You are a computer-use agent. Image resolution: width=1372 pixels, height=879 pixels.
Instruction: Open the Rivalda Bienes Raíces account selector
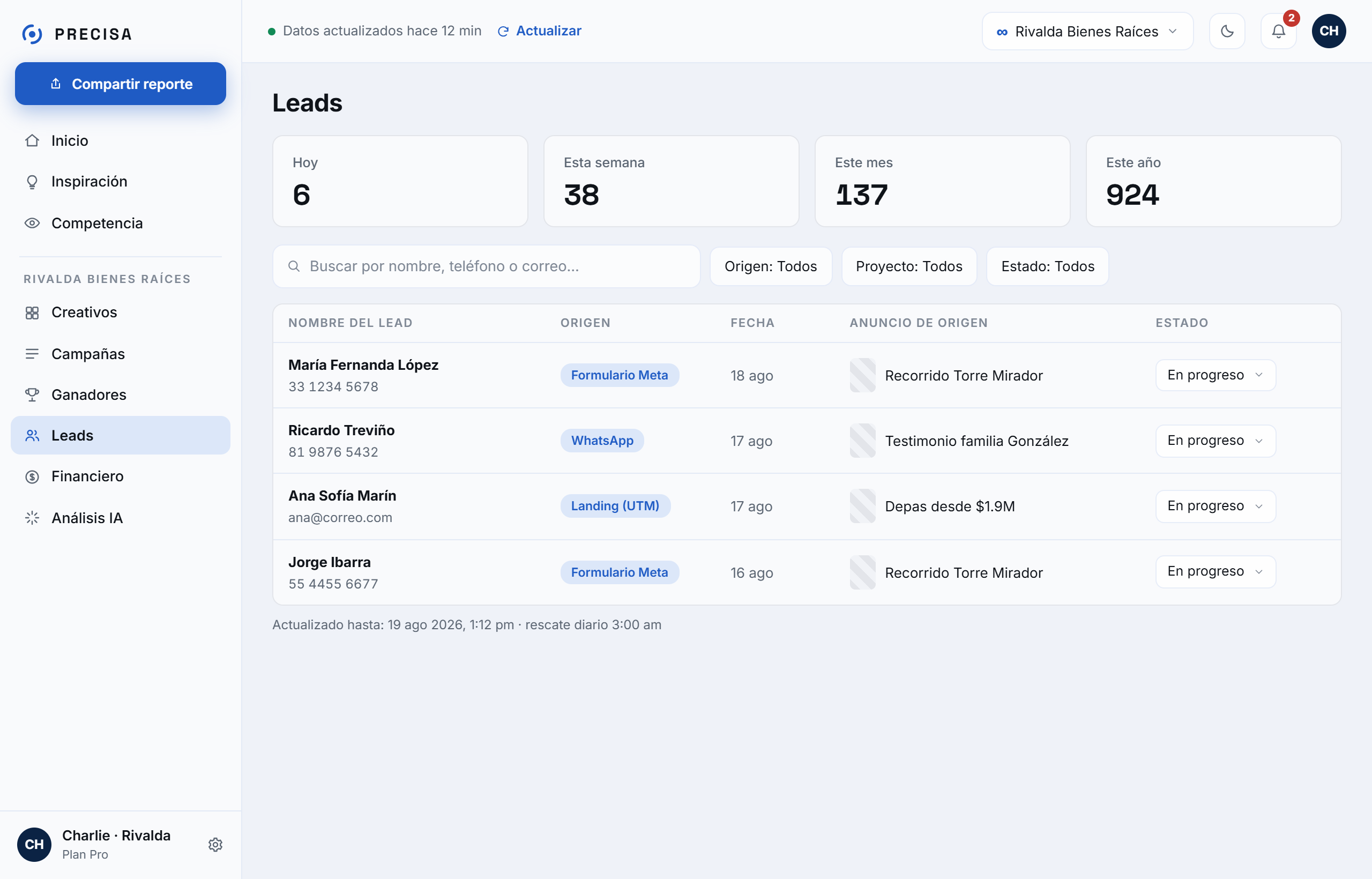(1087, 31)
